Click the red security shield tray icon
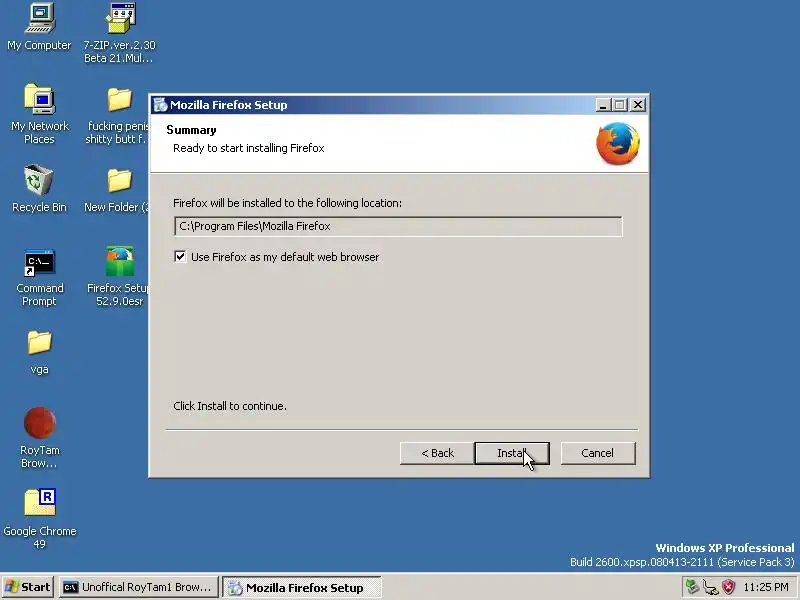Viewport: 800px width, 600px height. (x=729, y=587)
